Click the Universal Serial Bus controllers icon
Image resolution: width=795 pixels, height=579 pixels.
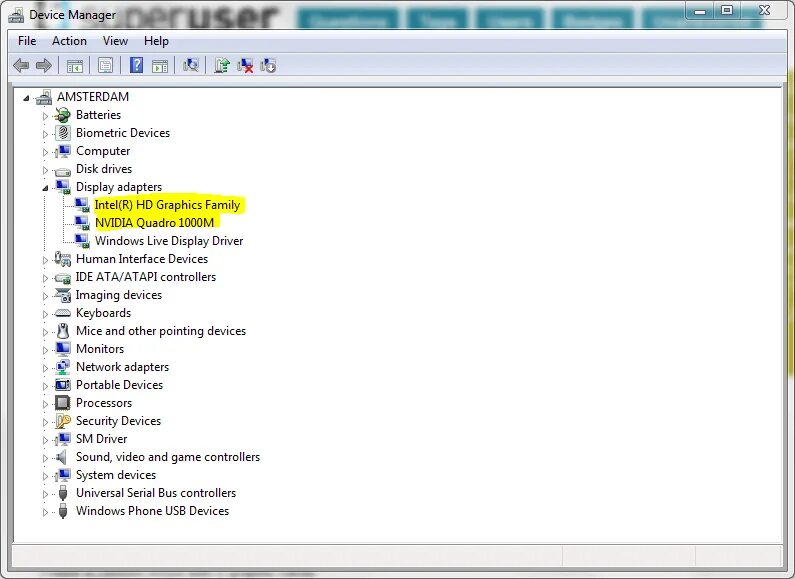tap(63, 493)
